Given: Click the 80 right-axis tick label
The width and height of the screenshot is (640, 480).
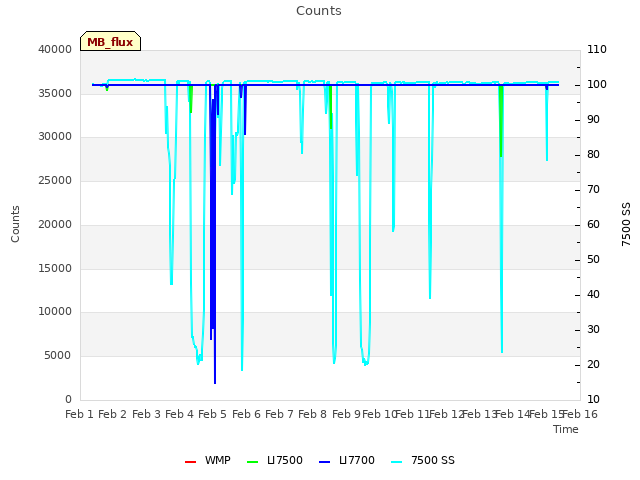Looking at the screenshot, I should tap(593, 155).
